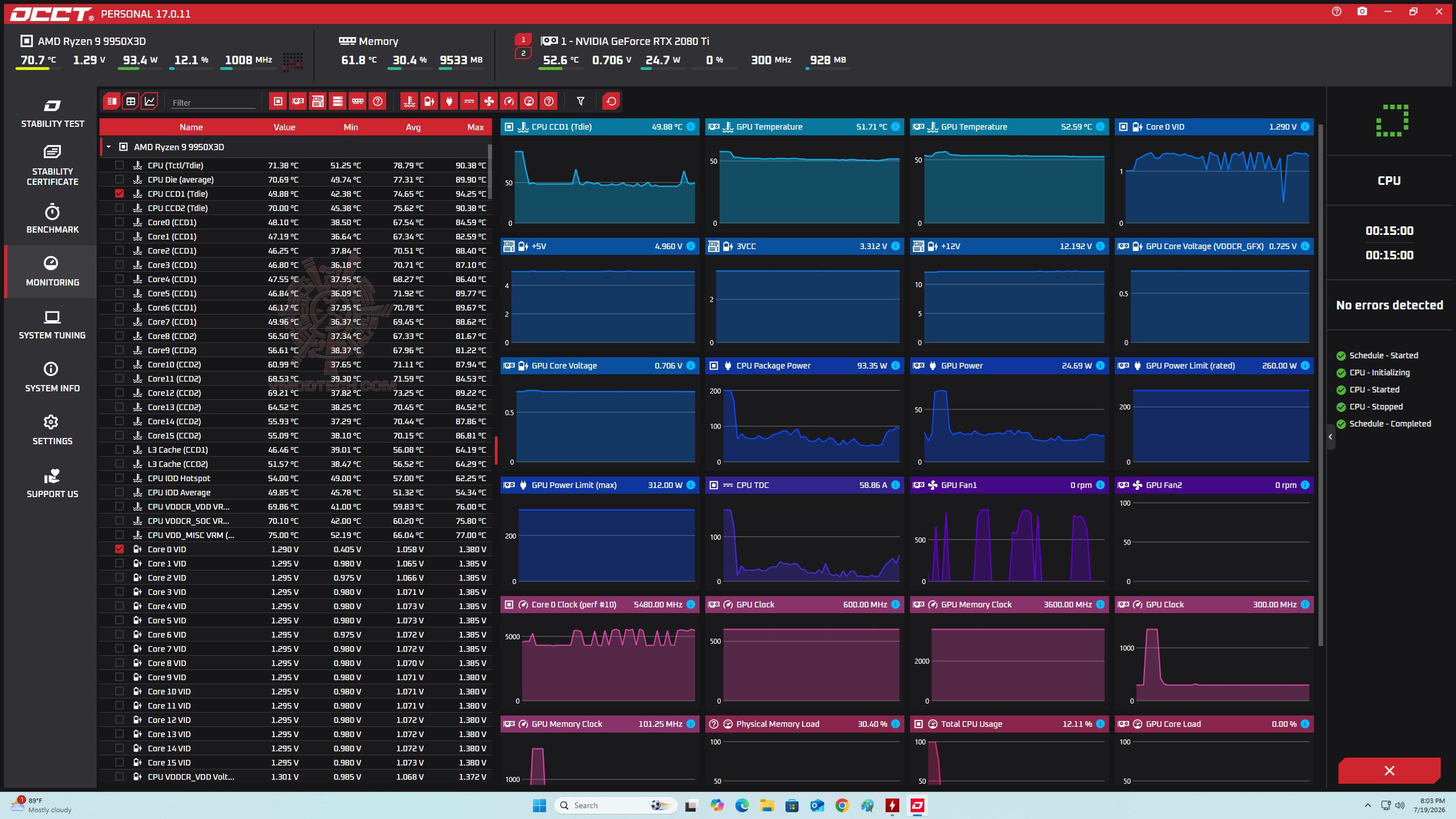Open the Support Us section
The width and height of the screenshot is (1456, 819).
(x=52, y=483)
